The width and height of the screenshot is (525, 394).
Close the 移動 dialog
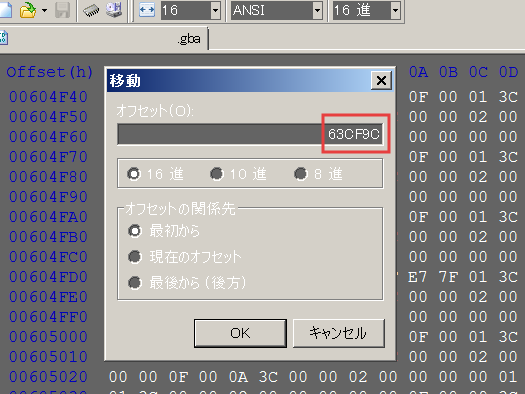(381, 80)
